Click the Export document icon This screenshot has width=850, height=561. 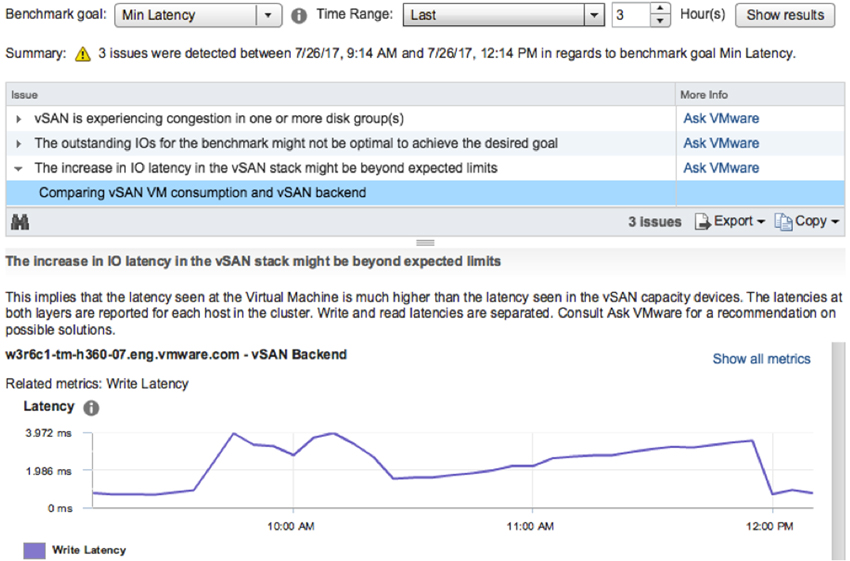click(703, 222)
